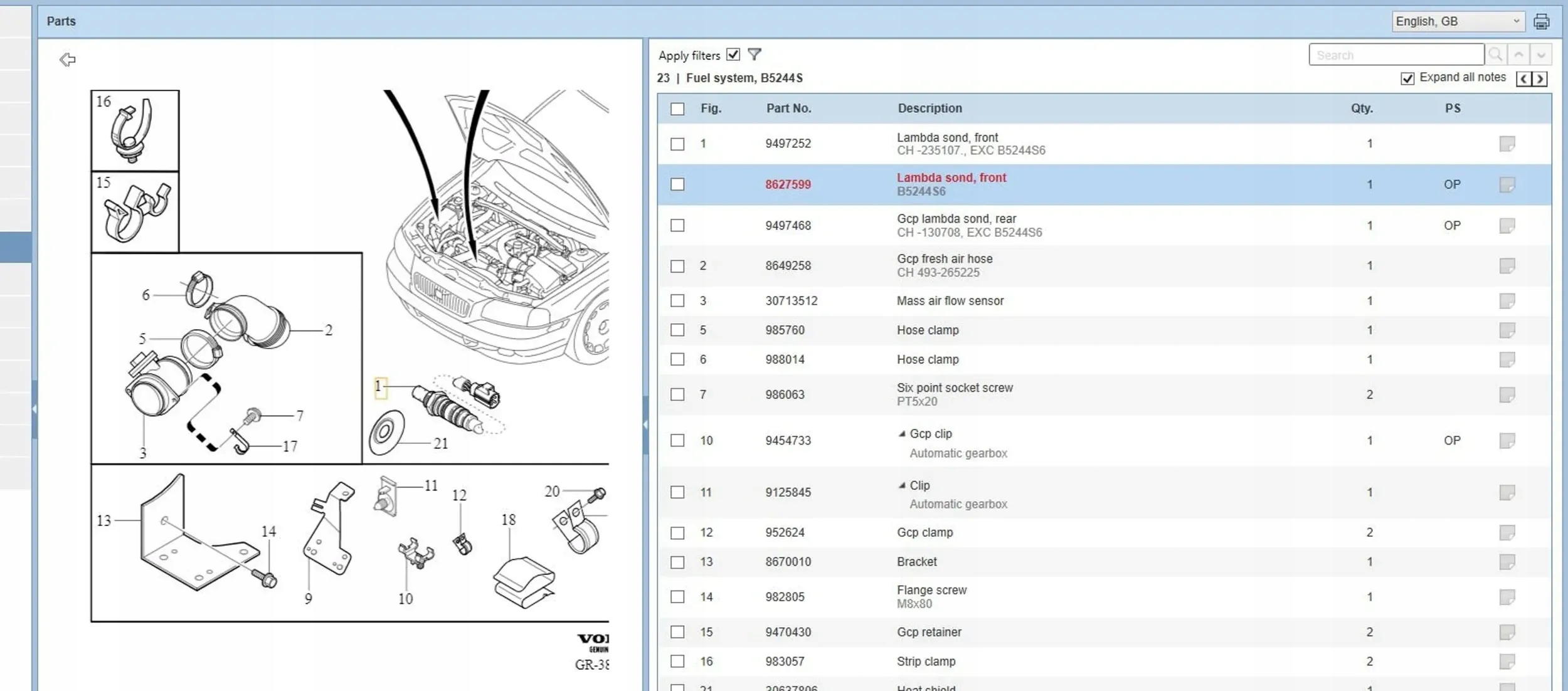Screen dimensions: 1568x691
Task: Open note icon for part 9497468
Action: (1507, 225)
